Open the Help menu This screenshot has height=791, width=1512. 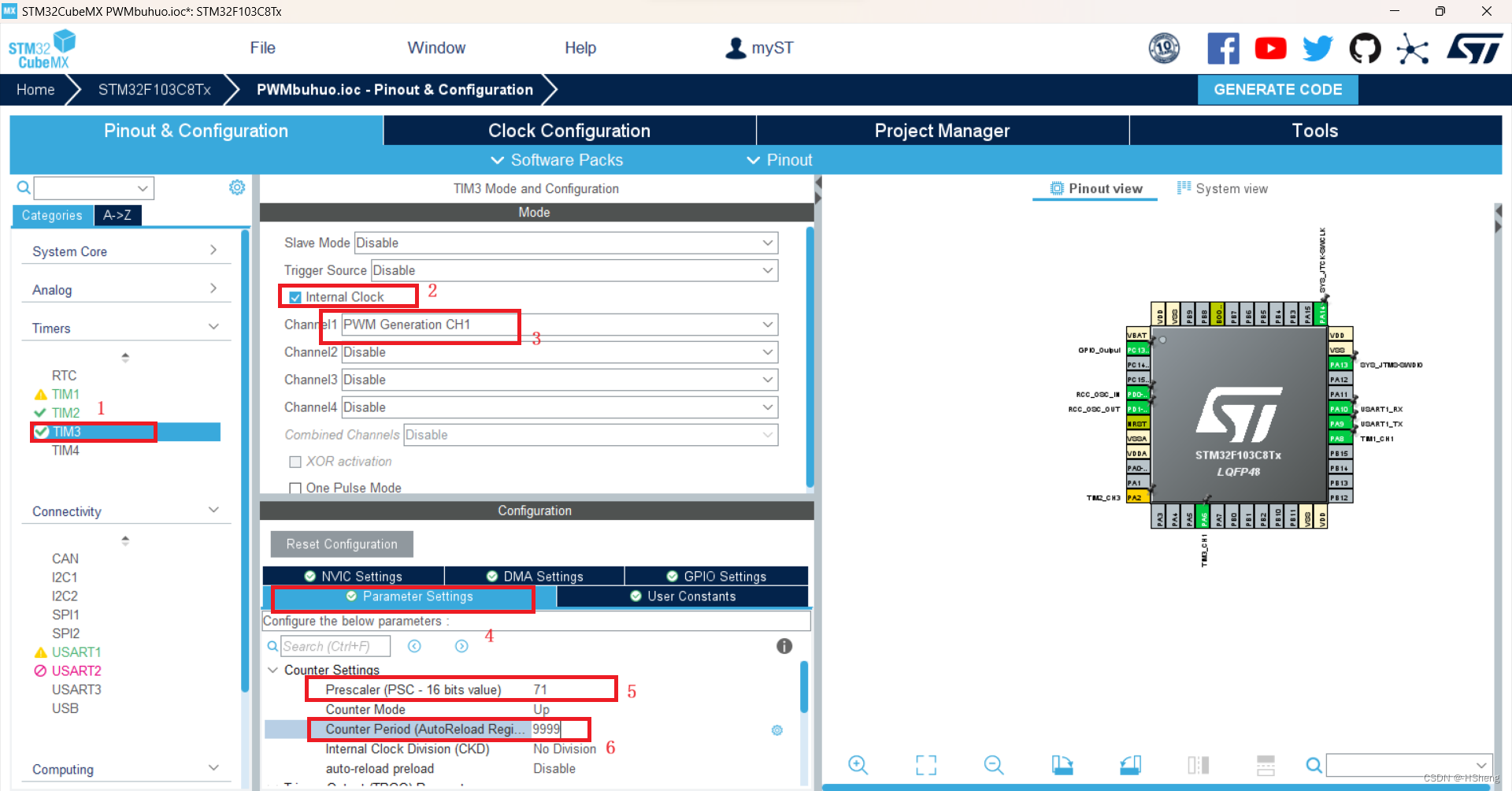580,48
